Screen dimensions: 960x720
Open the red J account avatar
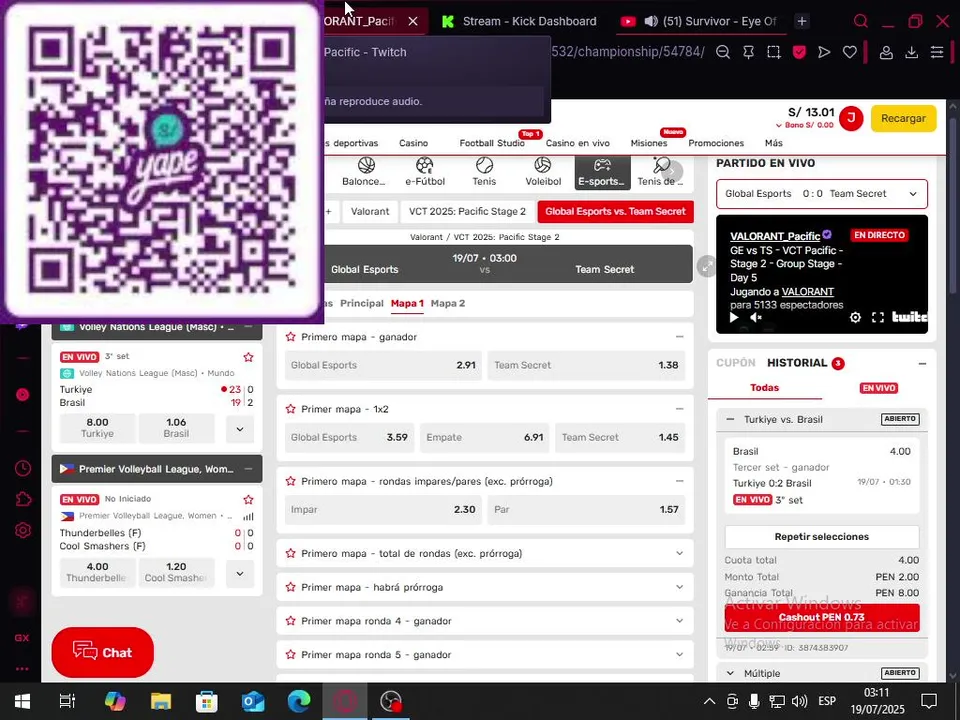tap(850, 118)
